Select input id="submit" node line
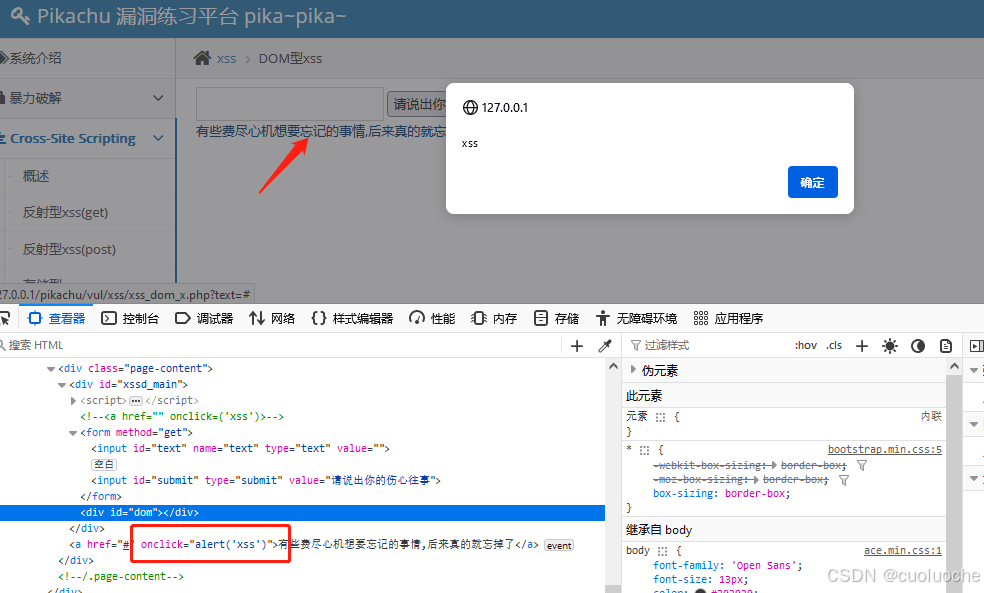 click(x=266, y=480)
